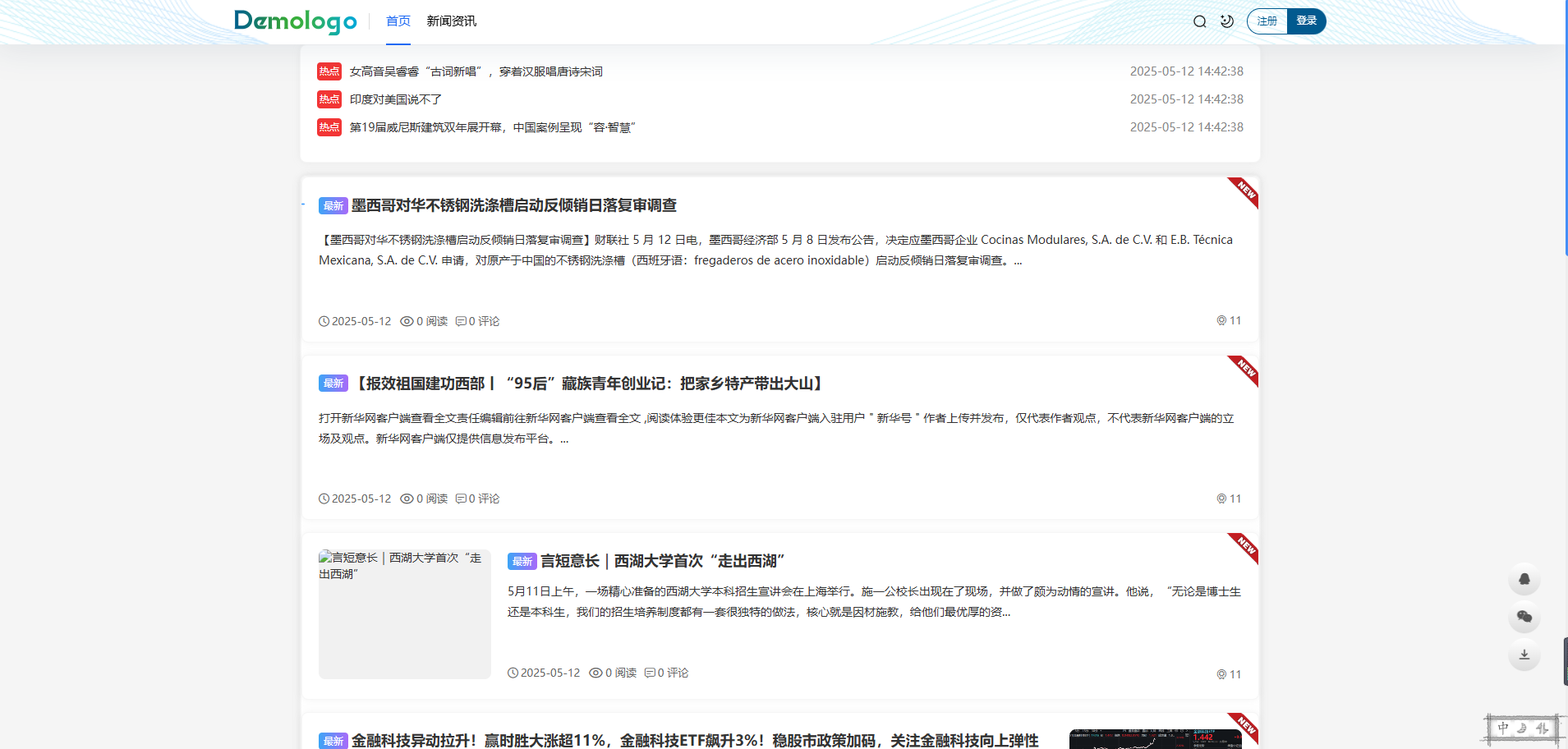Click the 西湖大学 article thumbnail image
Image resolution: width=1568 pixels, height=749 pixels.
[404, 613]
